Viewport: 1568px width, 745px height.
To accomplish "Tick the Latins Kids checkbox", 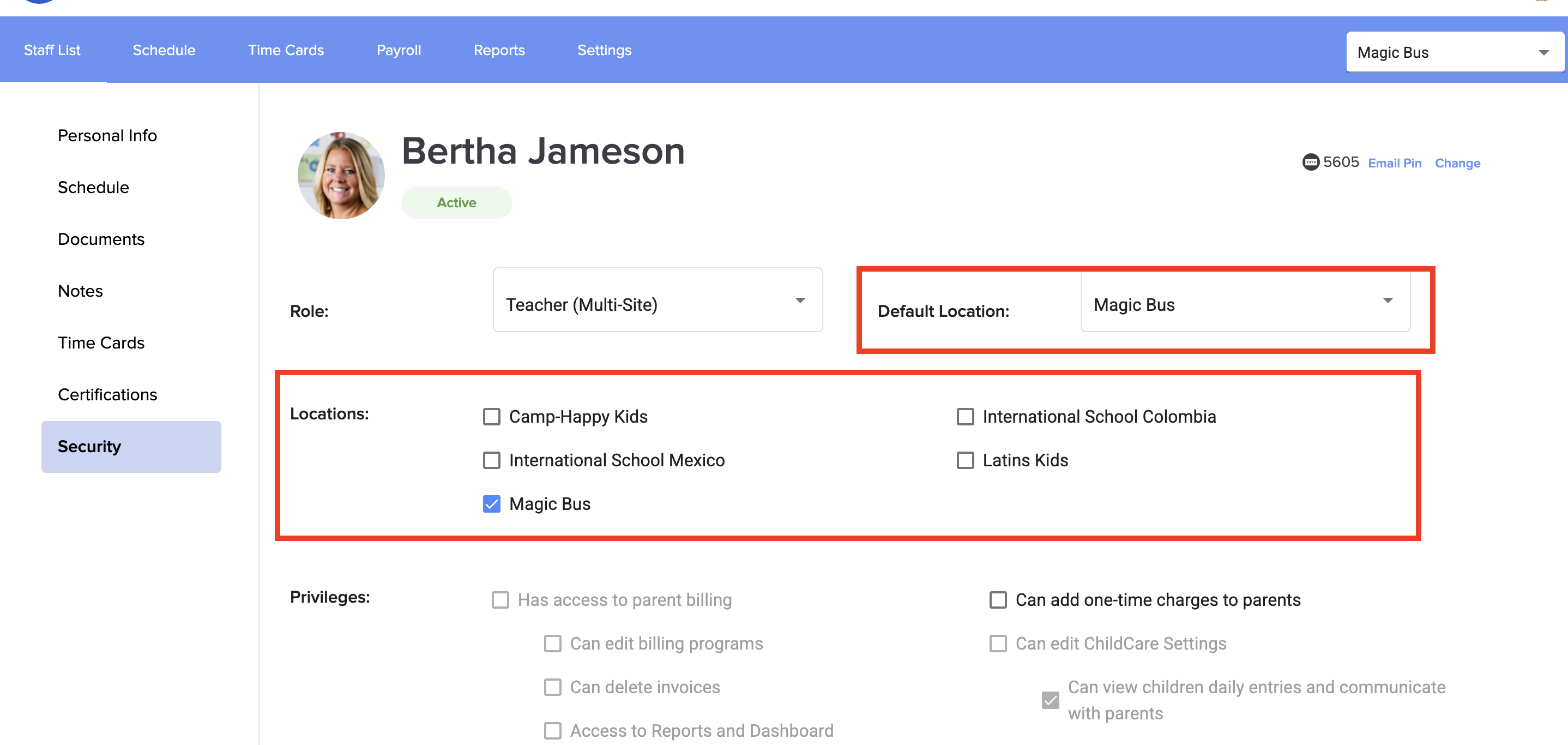I will [x=965, y=460].
